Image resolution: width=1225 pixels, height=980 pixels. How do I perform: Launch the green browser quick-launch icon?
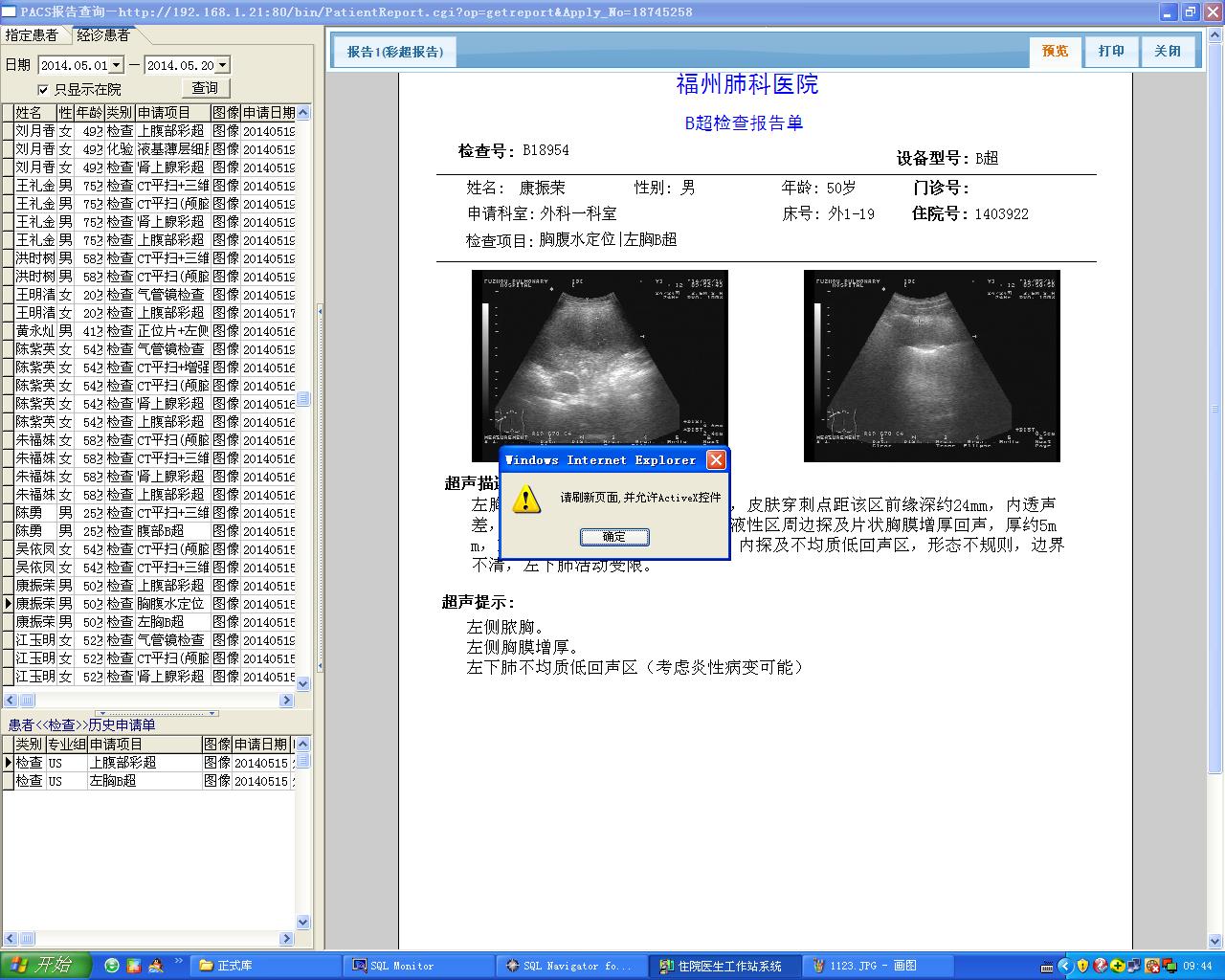pyautogui.click(x=112, y=967)
